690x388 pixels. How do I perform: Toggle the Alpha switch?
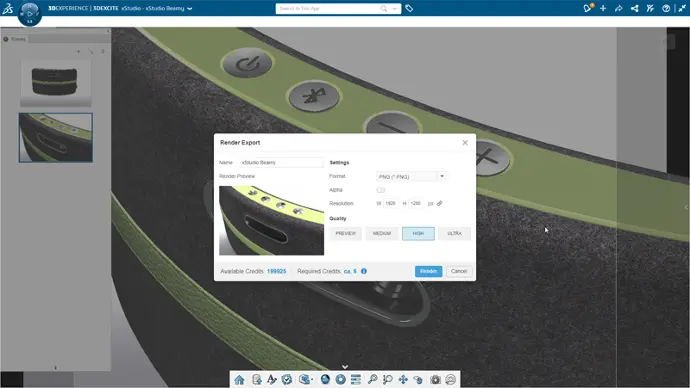(381, 190)
